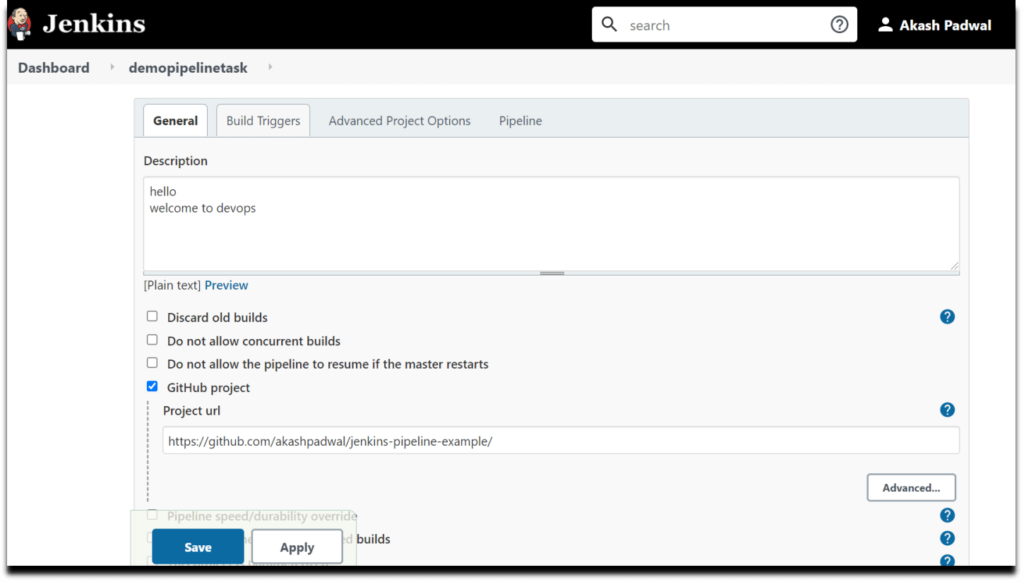
Task: Click the user profile icon beside Akash Padwal
Action: click(x=886, y=25)
